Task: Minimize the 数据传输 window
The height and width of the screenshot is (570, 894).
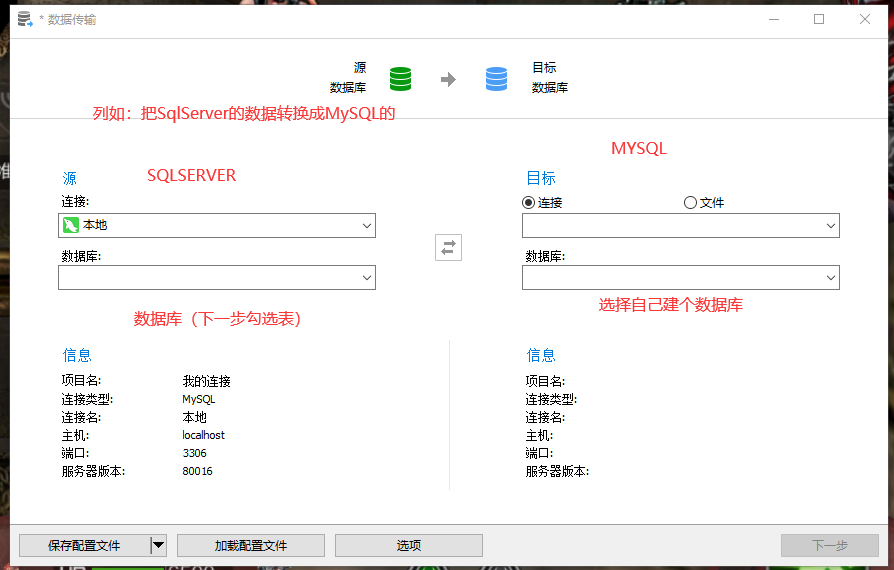Action: pos(774,19)
